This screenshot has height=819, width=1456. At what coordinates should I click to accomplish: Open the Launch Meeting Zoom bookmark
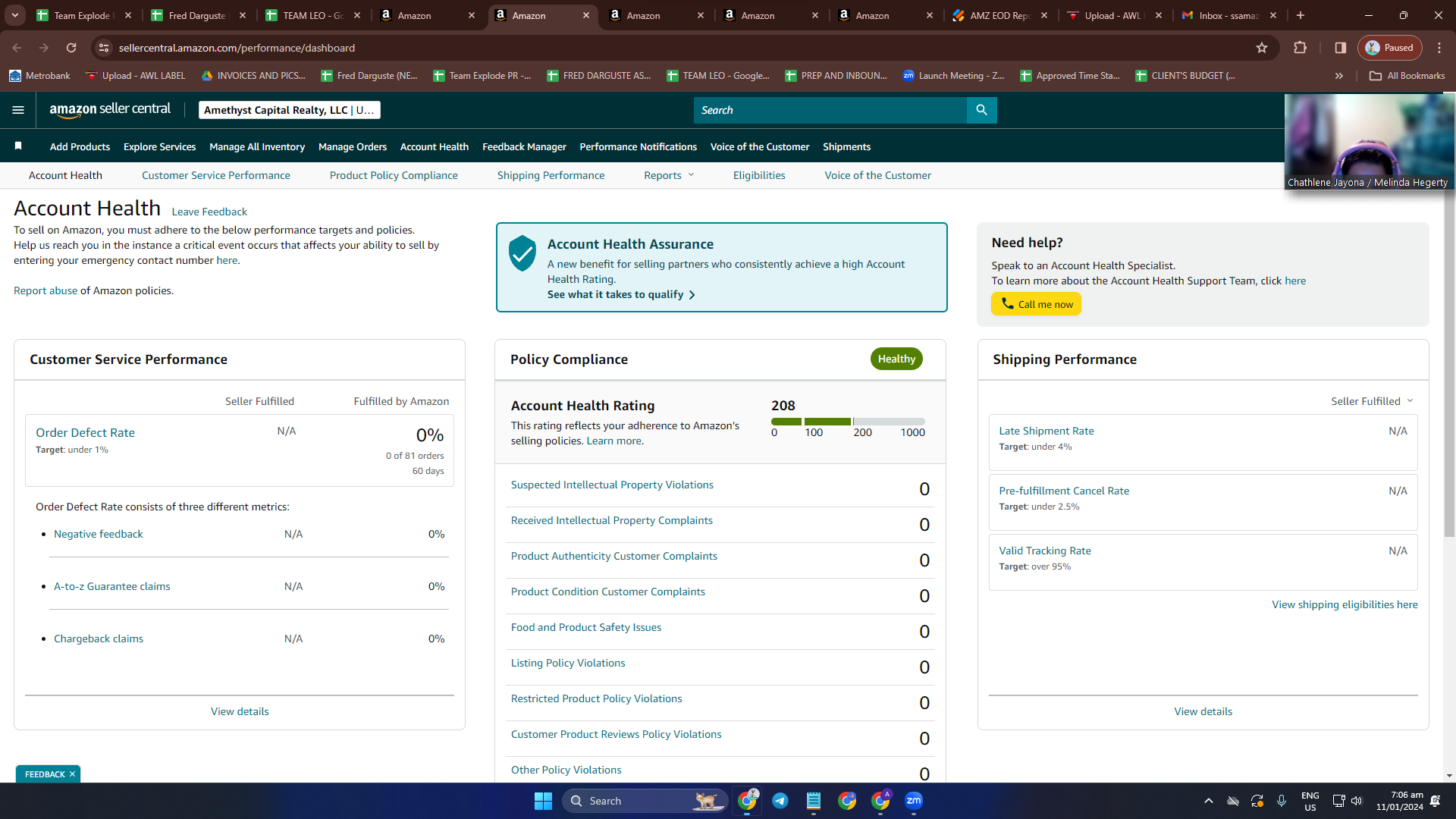[953, 76]
